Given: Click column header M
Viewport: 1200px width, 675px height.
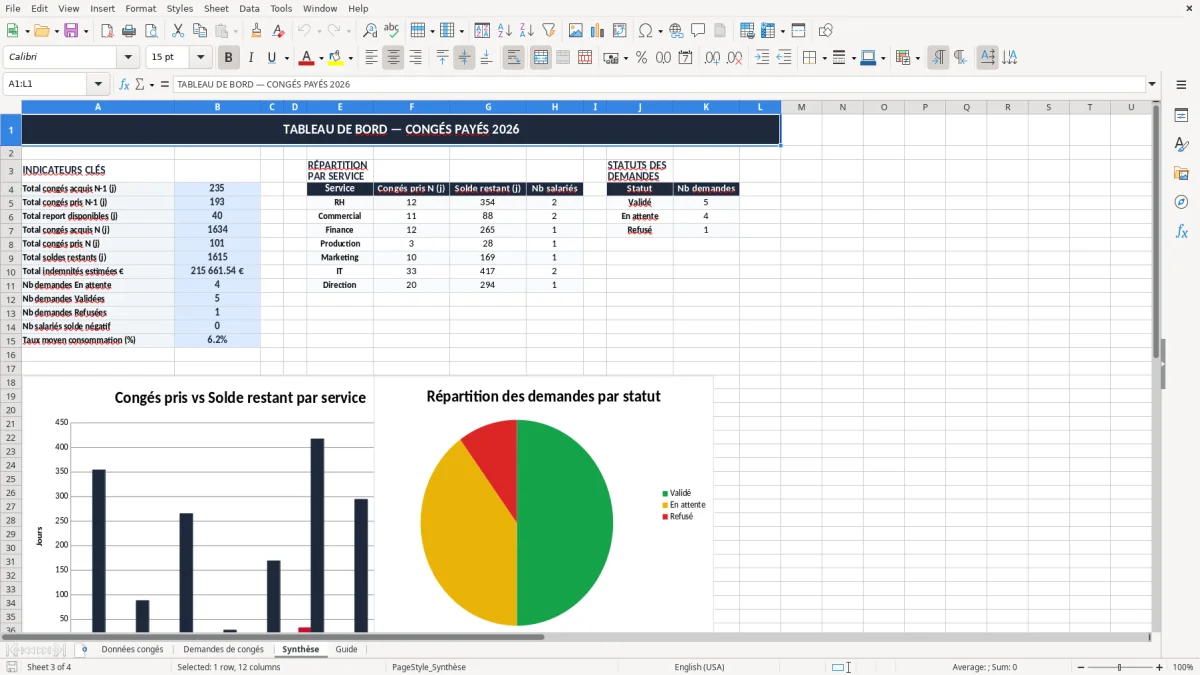Looking at the screenshot, I should [801, 107].
